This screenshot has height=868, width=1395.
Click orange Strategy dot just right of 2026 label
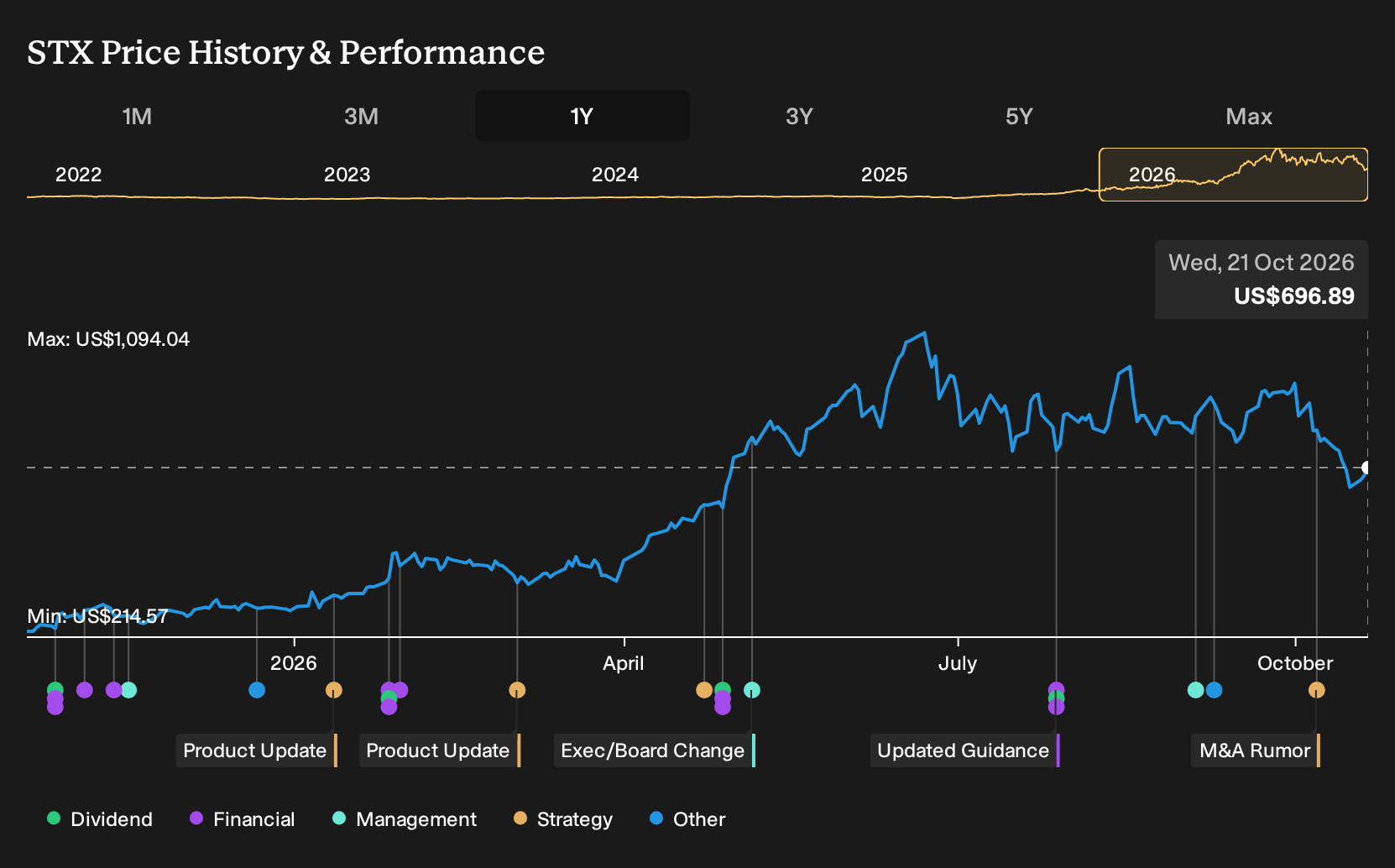coord(333,690)
